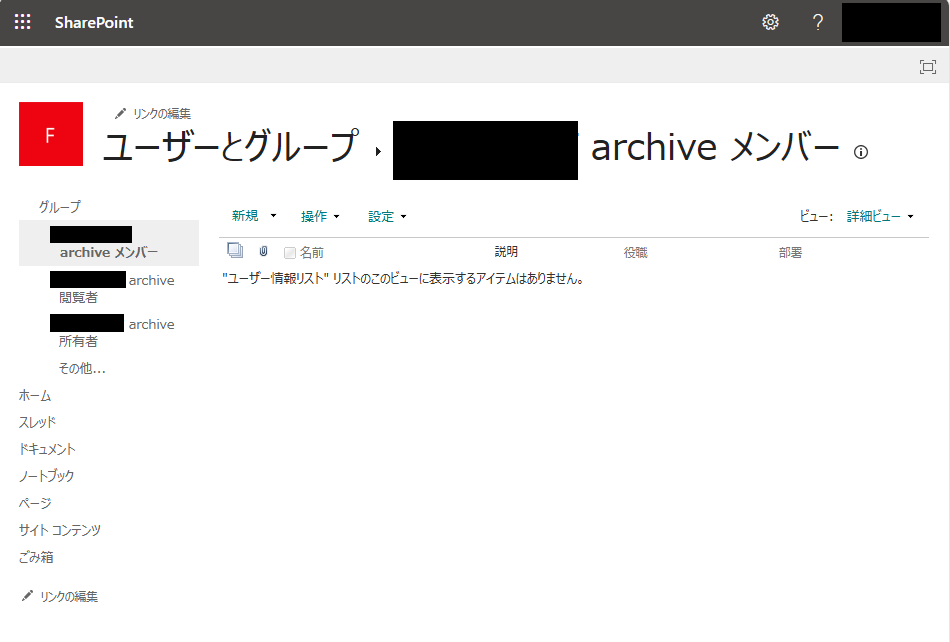Click the group info circle icon
The width and height of the screenshot is (950, 642).
coord(860,152)
